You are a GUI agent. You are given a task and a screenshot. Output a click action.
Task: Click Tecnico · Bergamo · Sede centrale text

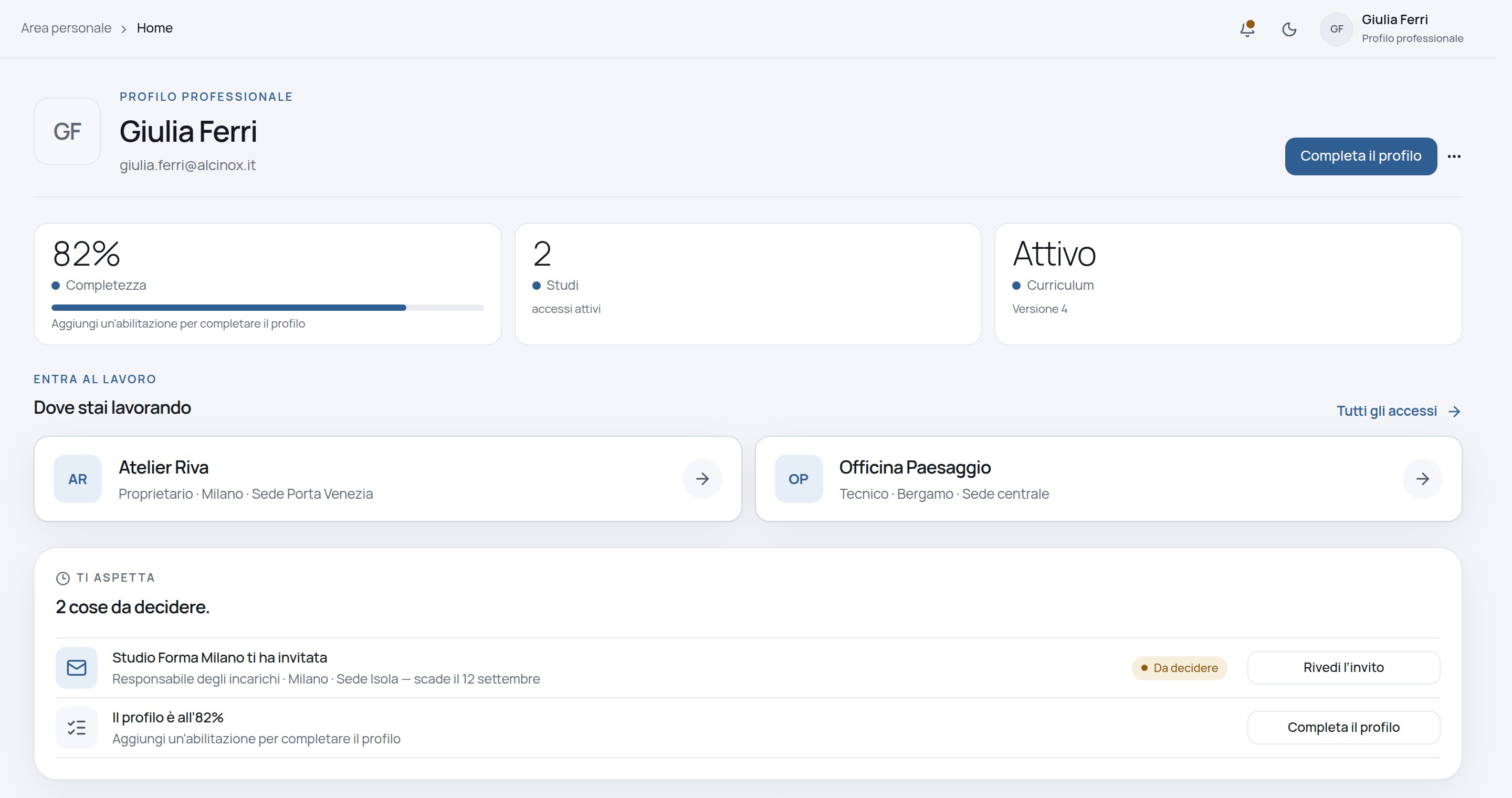tap(944, 494)
